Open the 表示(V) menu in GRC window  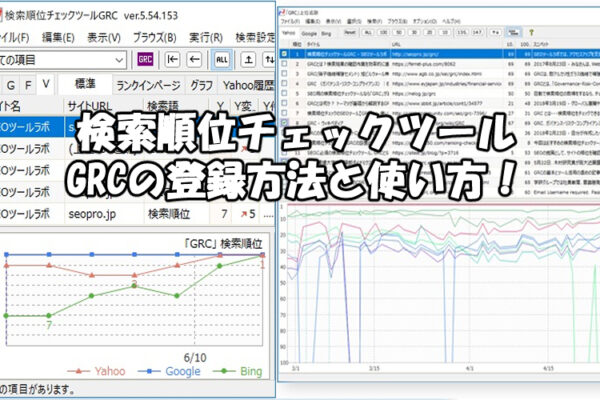click(x=104, y=38)
